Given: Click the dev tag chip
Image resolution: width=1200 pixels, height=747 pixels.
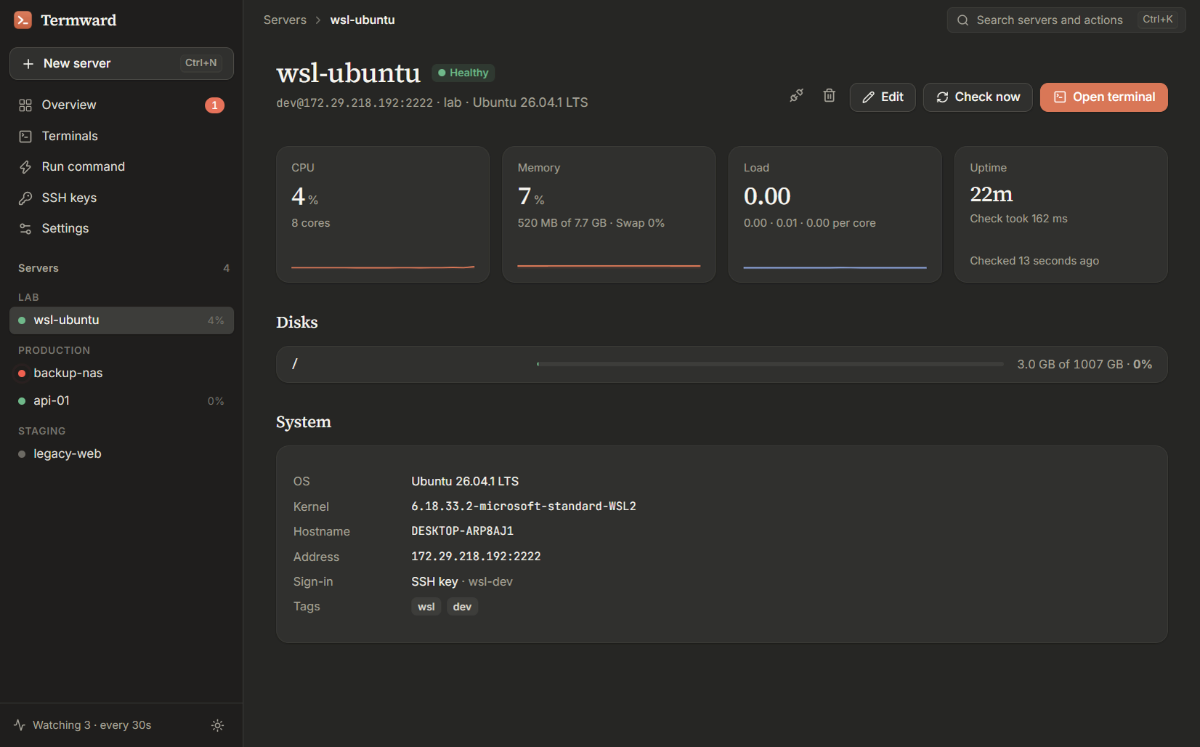Looking at the screenshot, I should (x=462, y=607).
